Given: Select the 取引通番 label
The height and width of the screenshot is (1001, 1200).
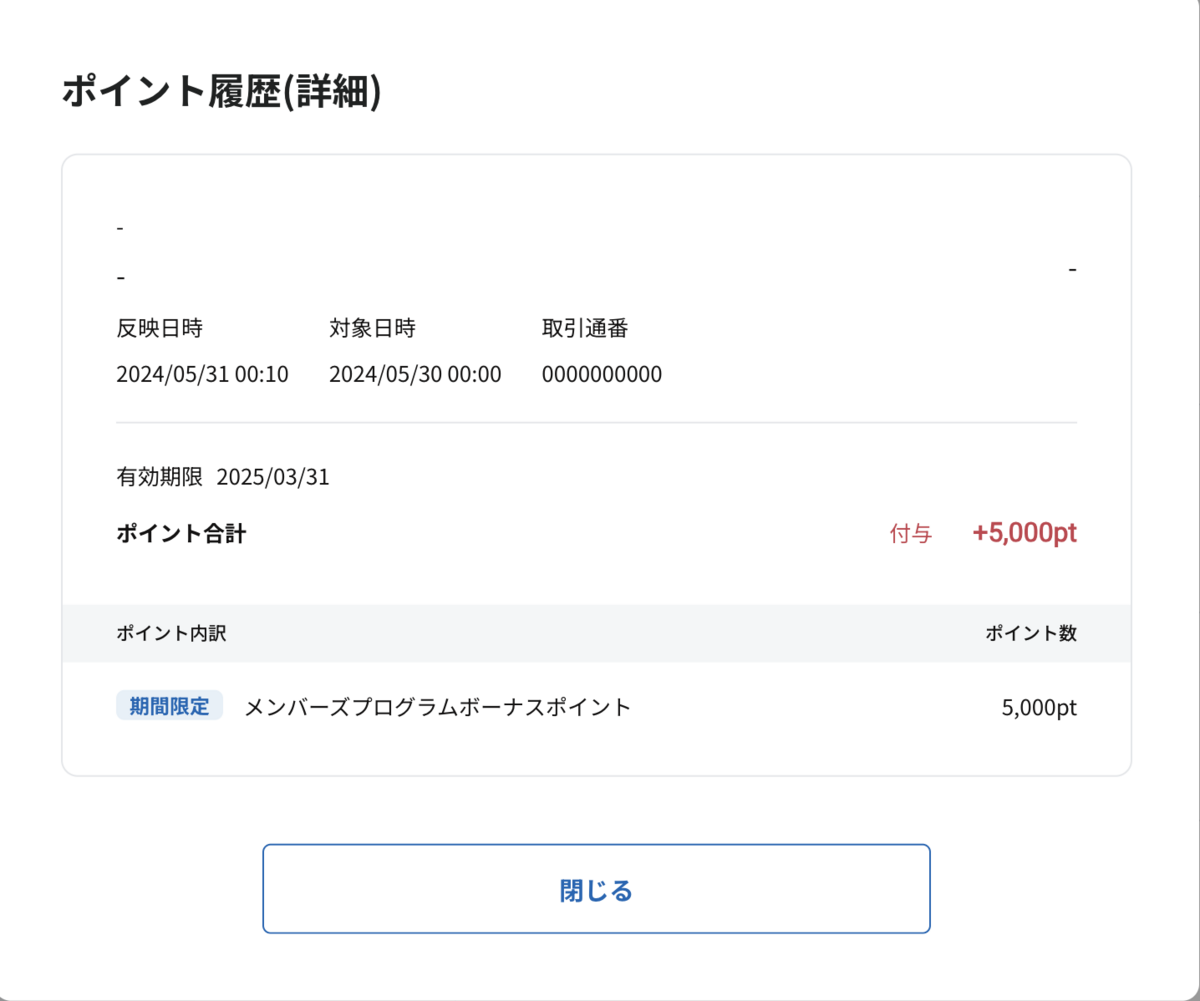Looking at the screenshot, I should (585, 328).
